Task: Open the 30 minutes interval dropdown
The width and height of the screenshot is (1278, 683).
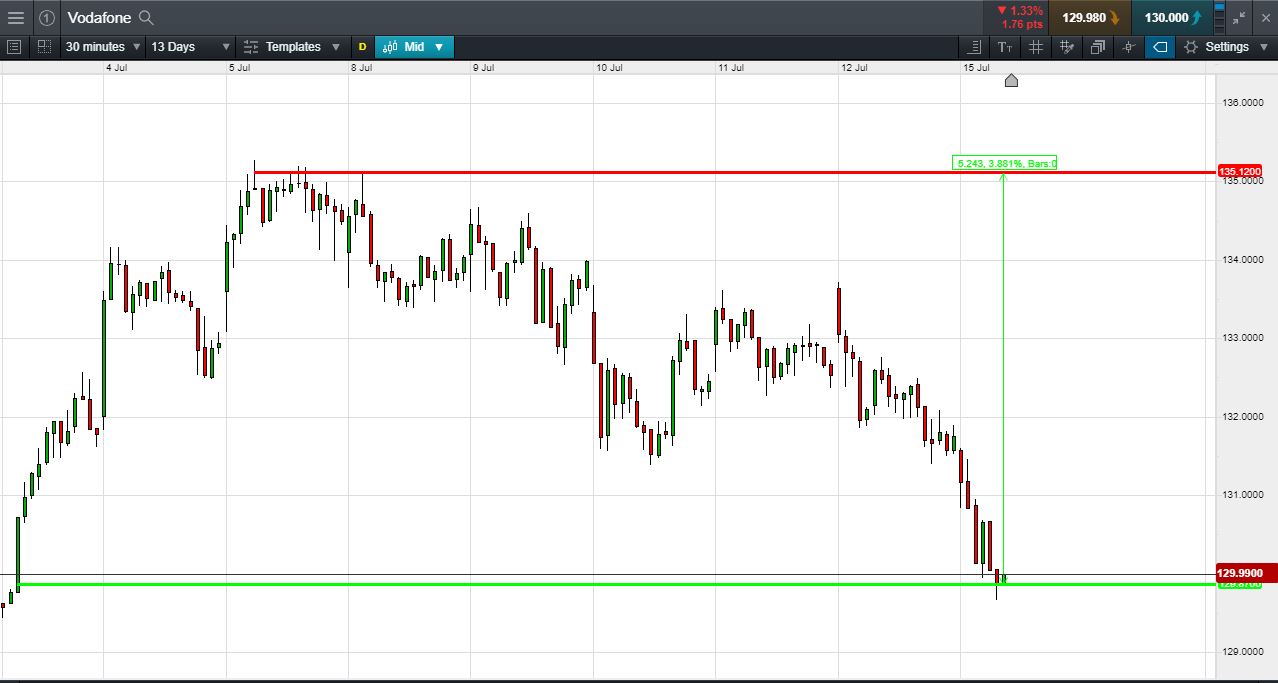Action: pos(103,47)
